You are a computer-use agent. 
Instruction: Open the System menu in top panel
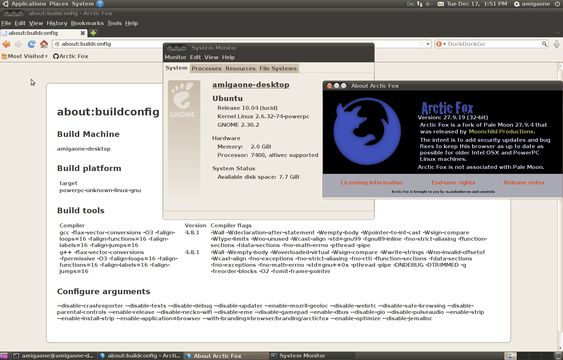point(83,4)
